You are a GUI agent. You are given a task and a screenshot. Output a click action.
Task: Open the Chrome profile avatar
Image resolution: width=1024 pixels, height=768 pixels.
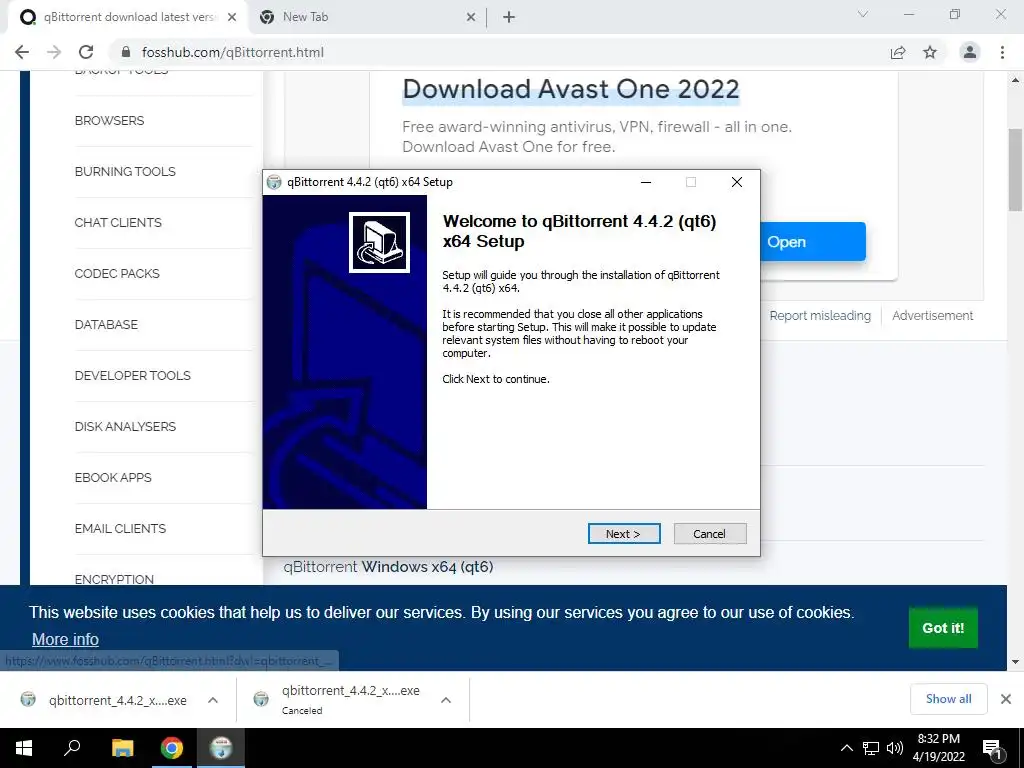[970, 52]
